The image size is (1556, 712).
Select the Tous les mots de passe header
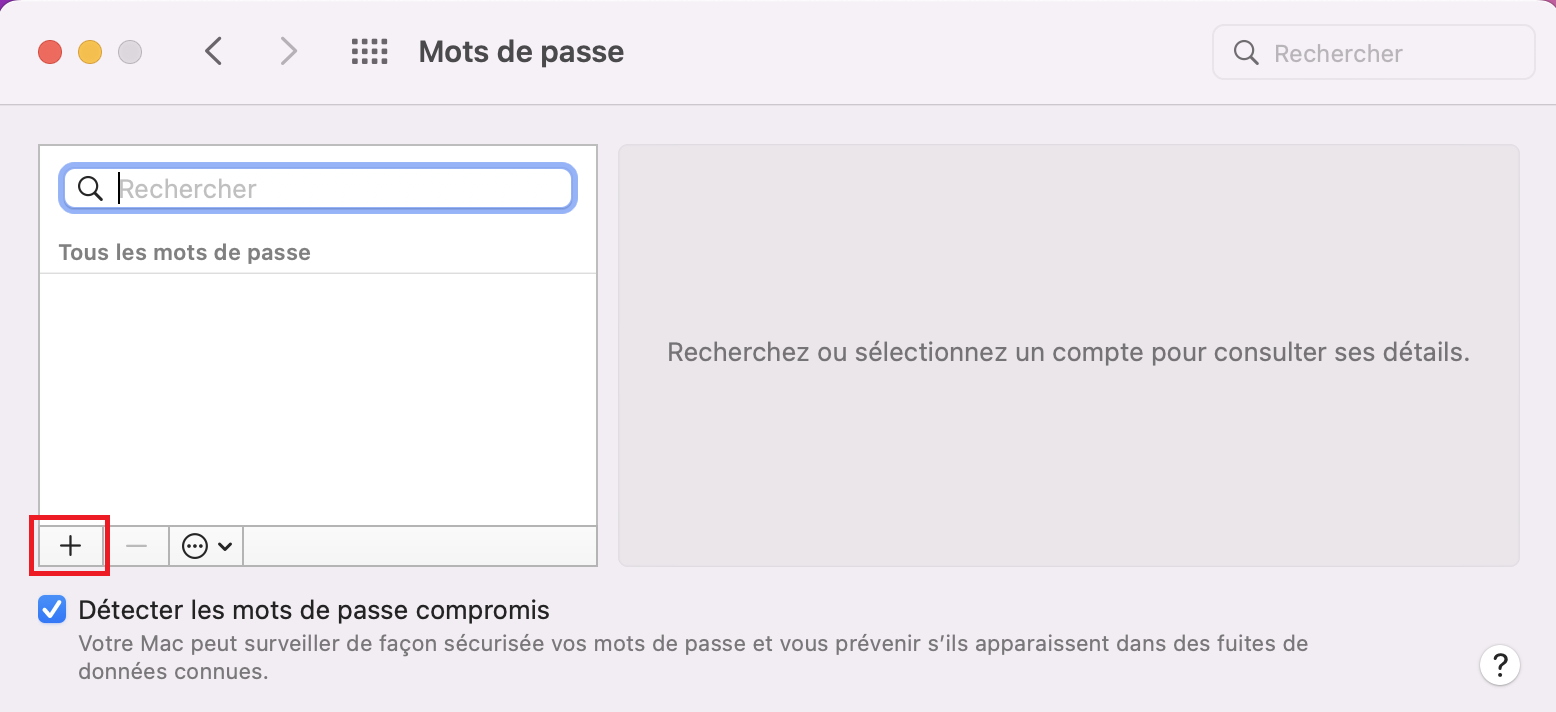184,253
